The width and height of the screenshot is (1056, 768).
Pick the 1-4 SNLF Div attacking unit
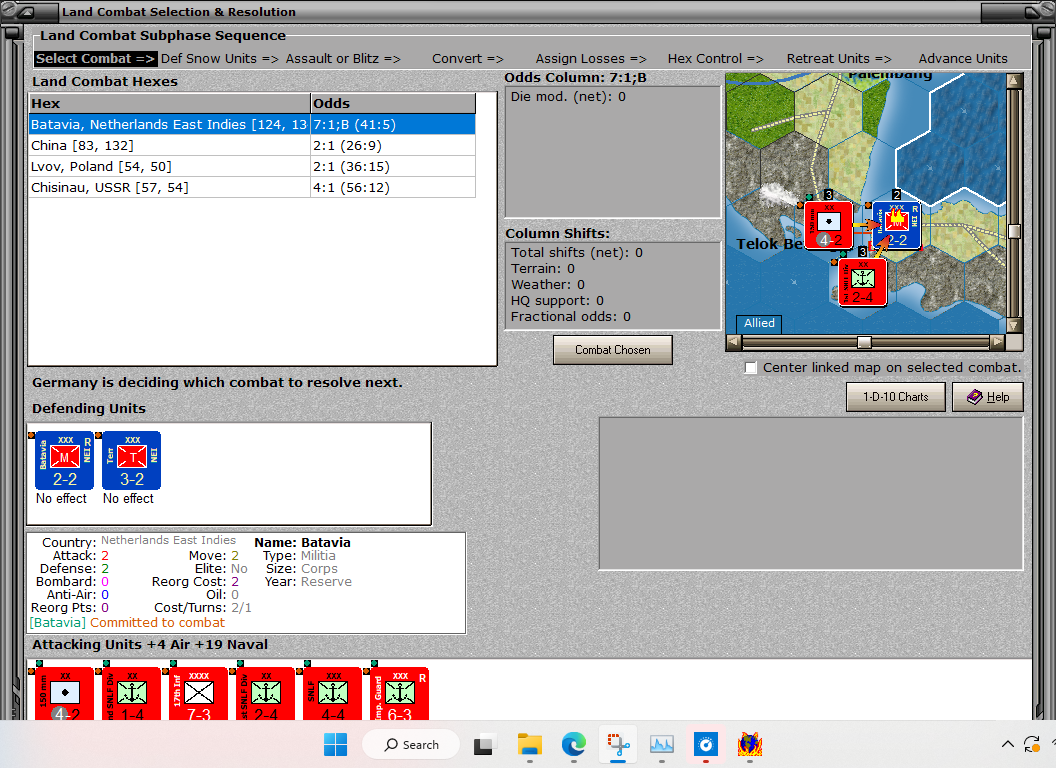coord(131,694)
